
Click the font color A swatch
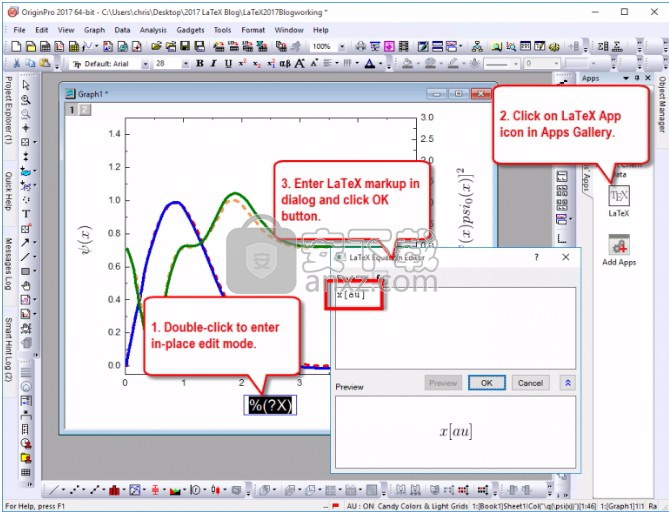pos(370,64)
